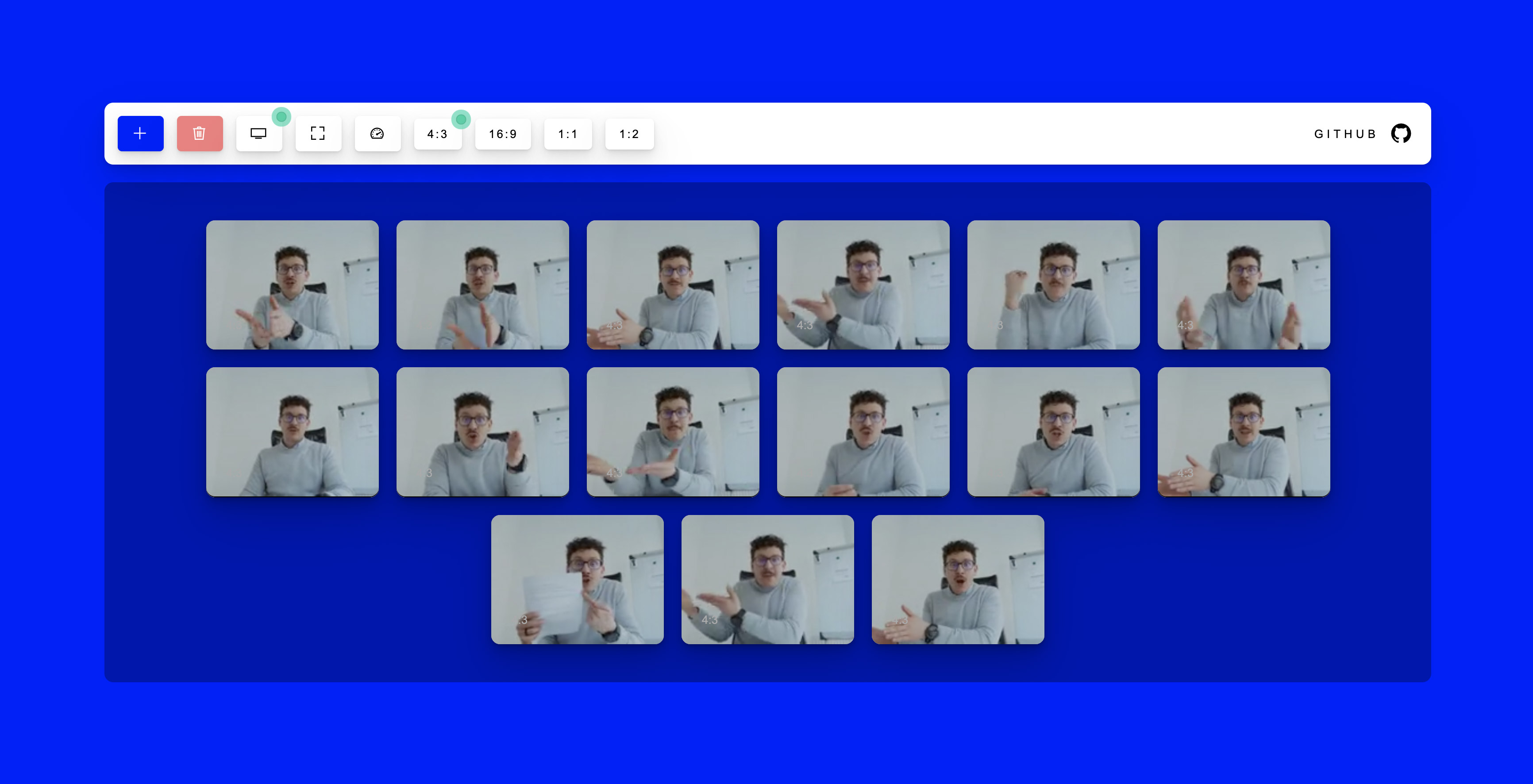Open the GITHUB text link

1345,134
